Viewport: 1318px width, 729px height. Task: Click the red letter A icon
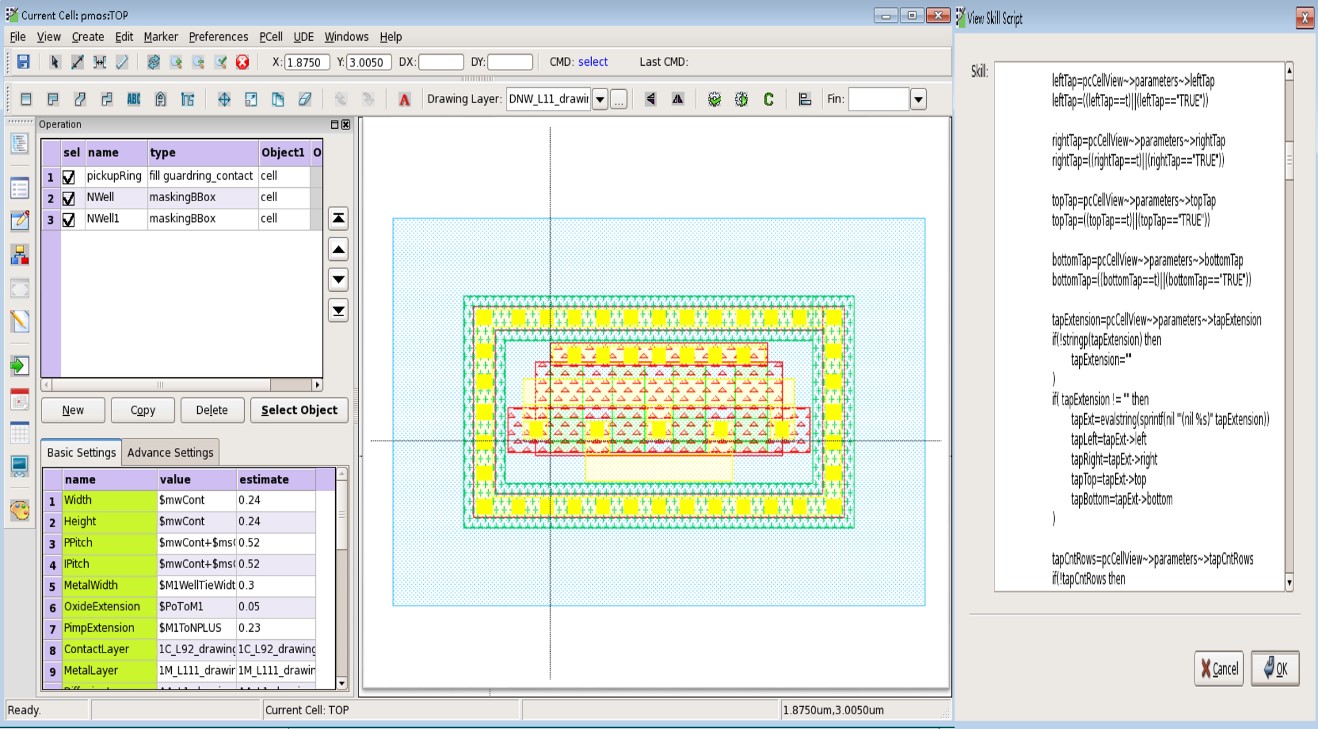404,99
